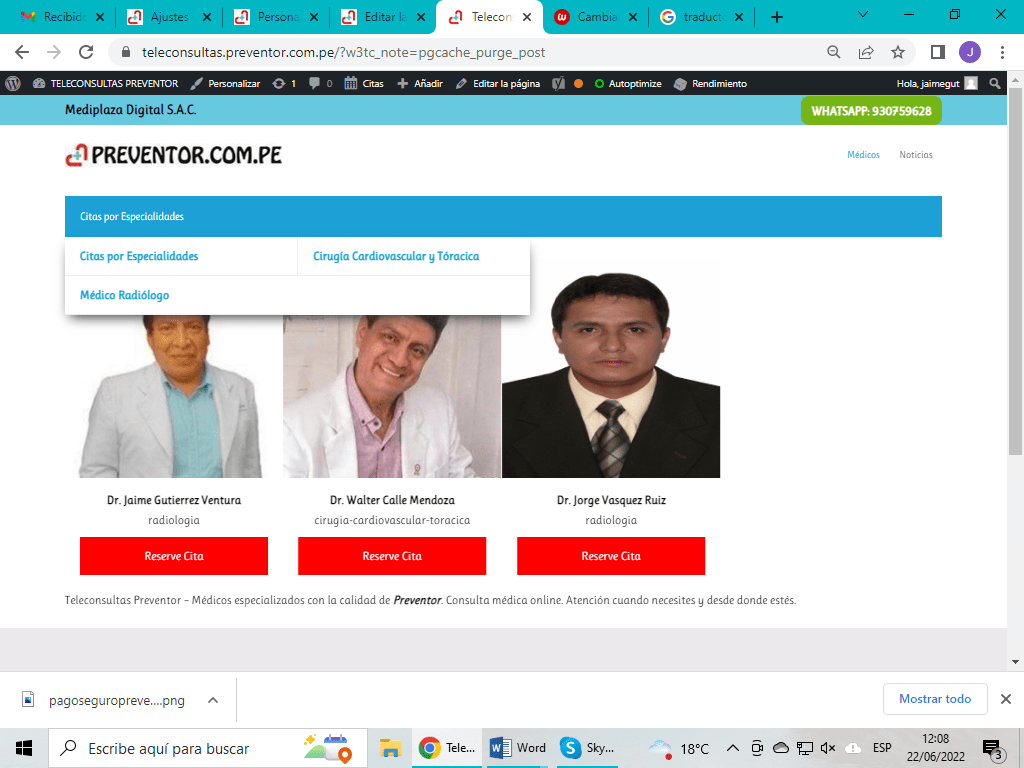This screenshot has width=1024, height=768.
Task: Open the WordPress logo menu
Action: [x=13, y=84]
